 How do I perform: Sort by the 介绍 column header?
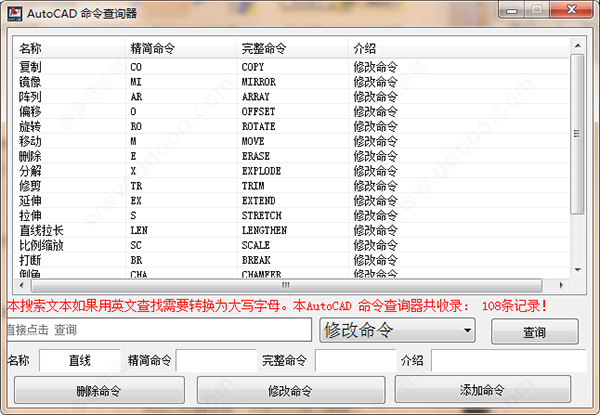tap(458, 49)
